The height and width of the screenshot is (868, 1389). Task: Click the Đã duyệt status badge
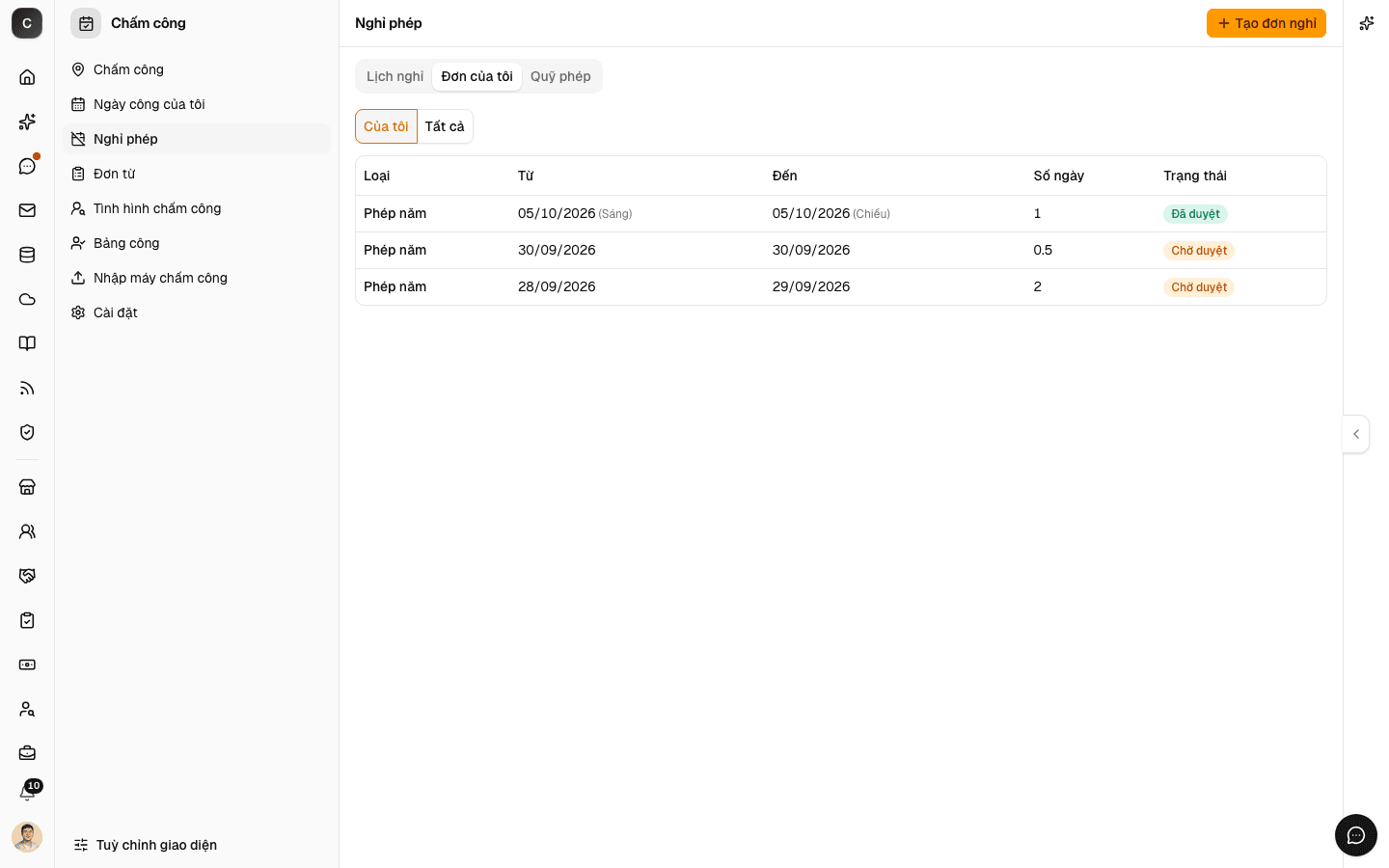click(1195, 214)
